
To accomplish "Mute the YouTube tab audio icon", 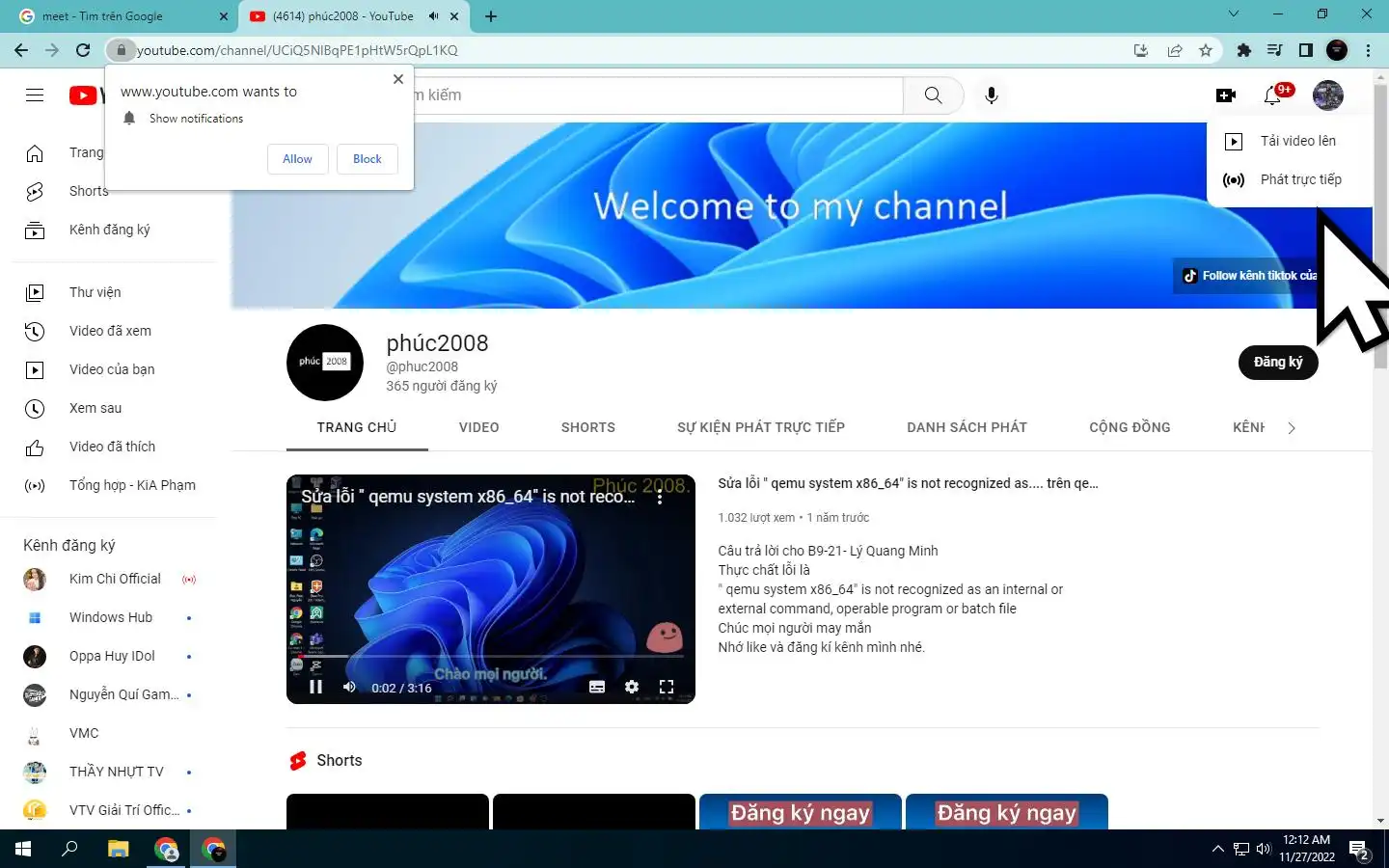I will point(433,16).
